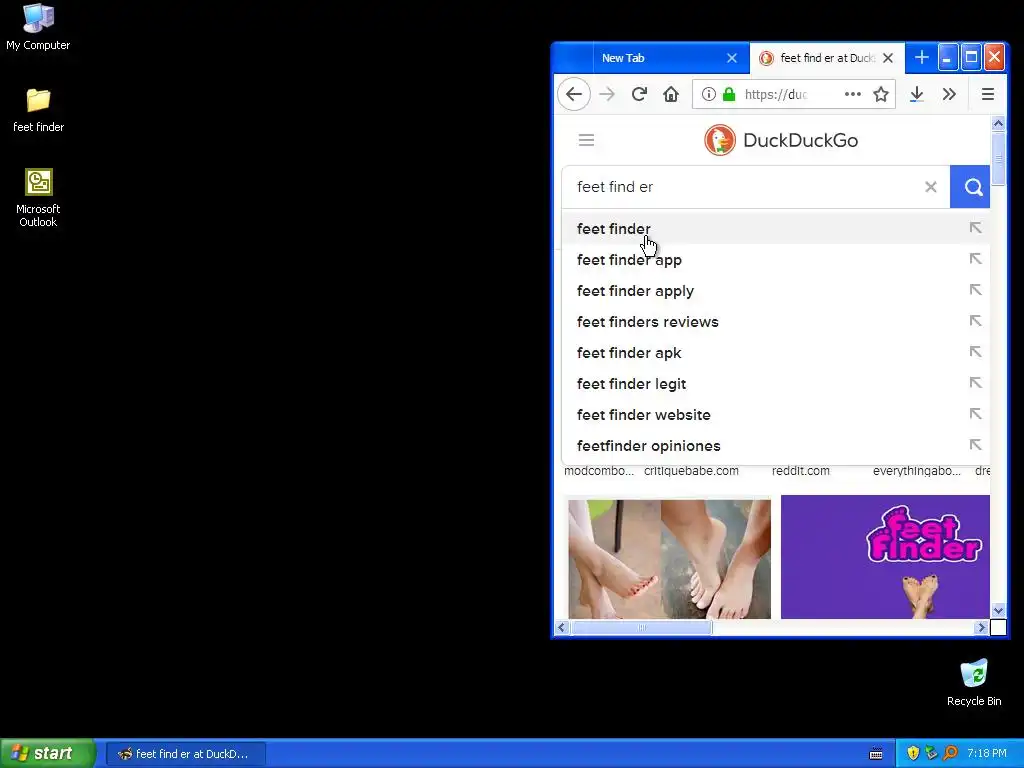Fill search with "feetfinder opiniones" arrow
The height and width of the screenshot is (768, 1024).
pos(975,445)
